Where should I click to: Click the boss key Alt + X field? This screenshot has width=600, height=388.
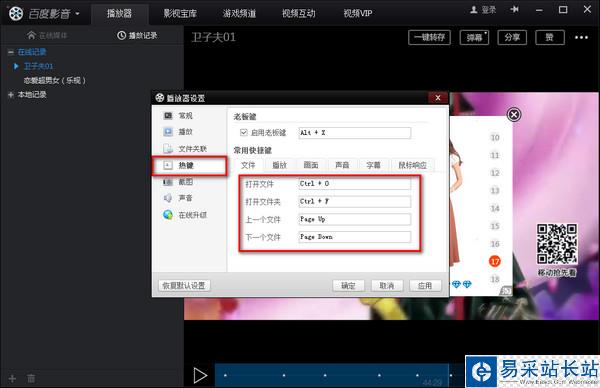(354, 133)
